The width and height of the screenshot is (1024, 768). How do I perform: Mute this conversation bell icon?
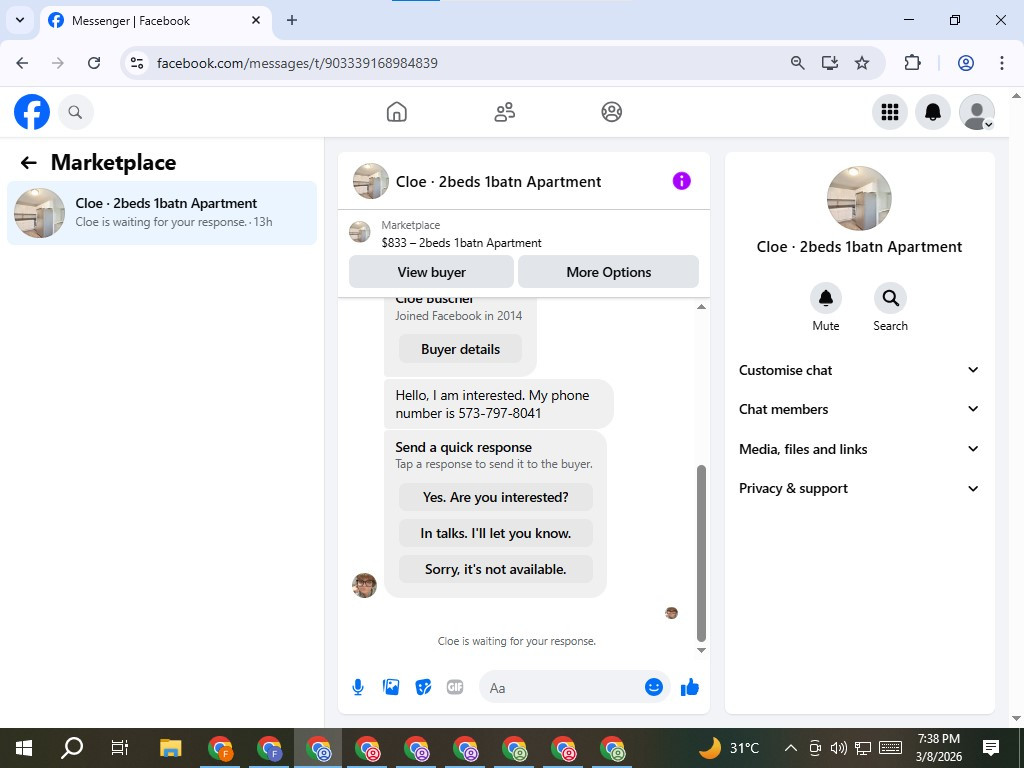(825, 298)
